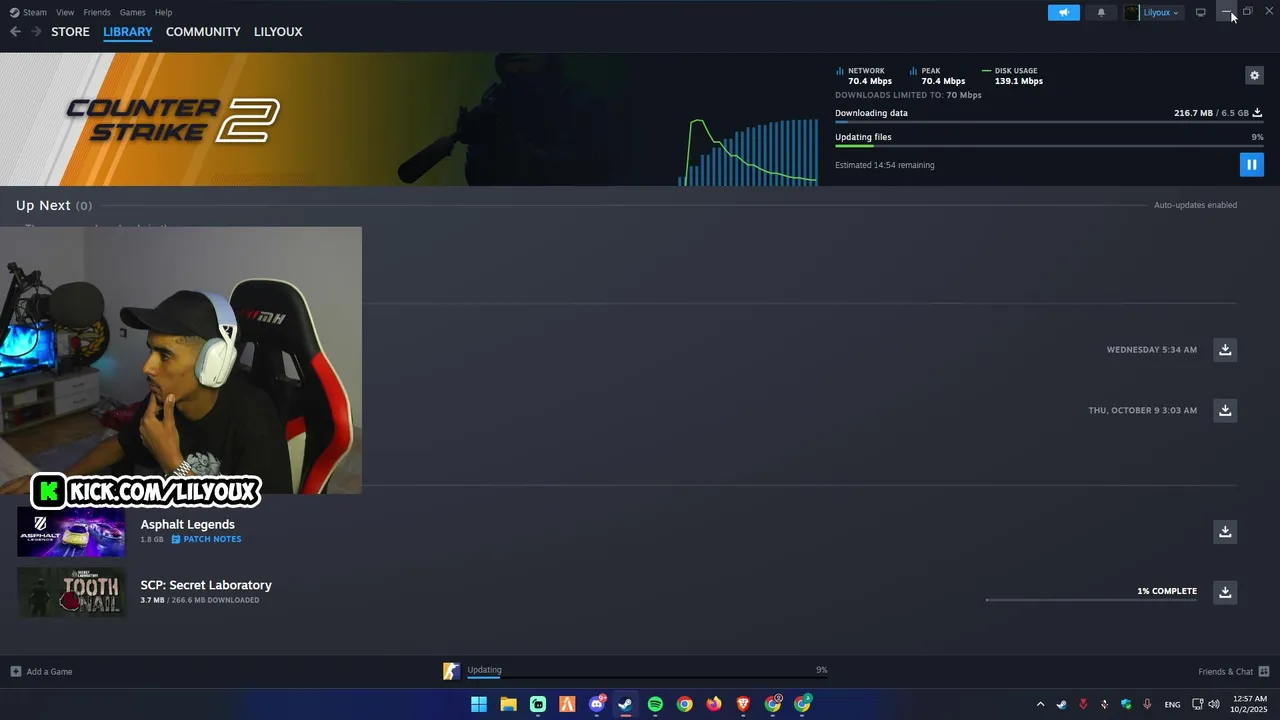The image size is (1280, 720).
Task: Click Steam icon in taskbar
Action: (625, 704)
